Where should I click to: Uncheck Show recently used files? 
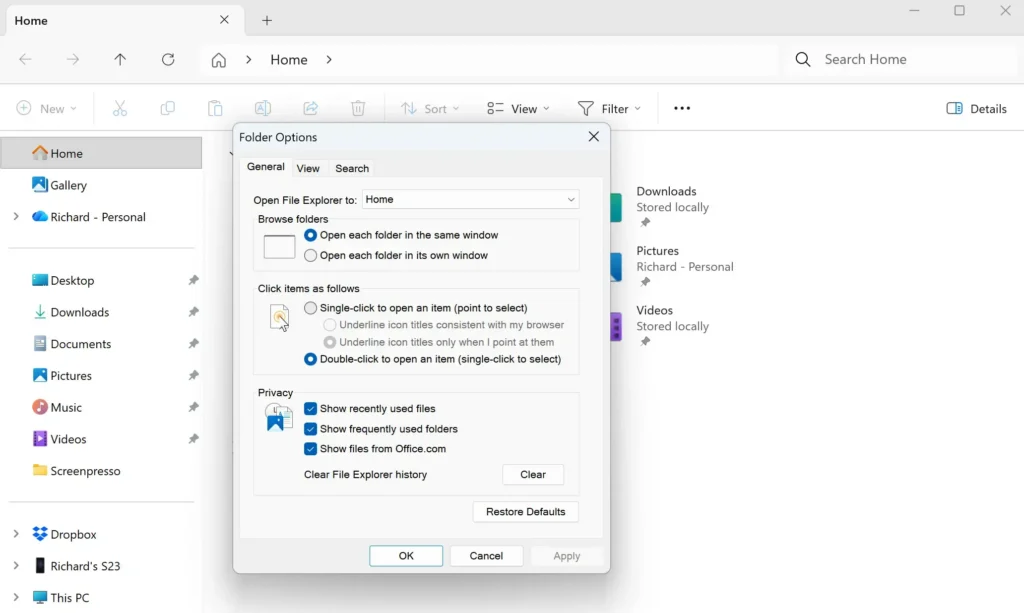click(310, 409)
